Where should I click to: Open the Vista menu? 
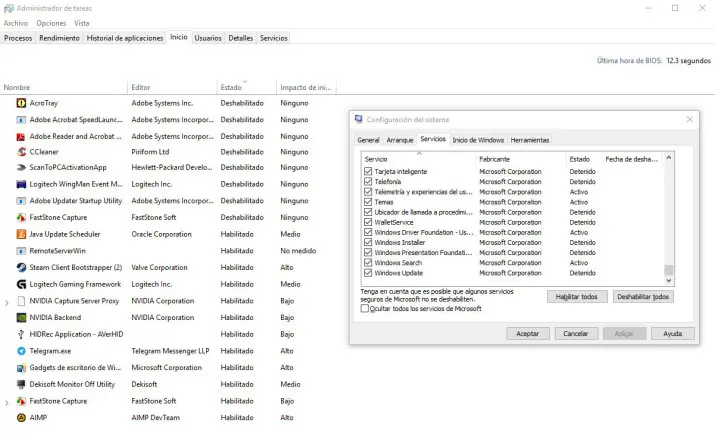[x=82, y=23]
